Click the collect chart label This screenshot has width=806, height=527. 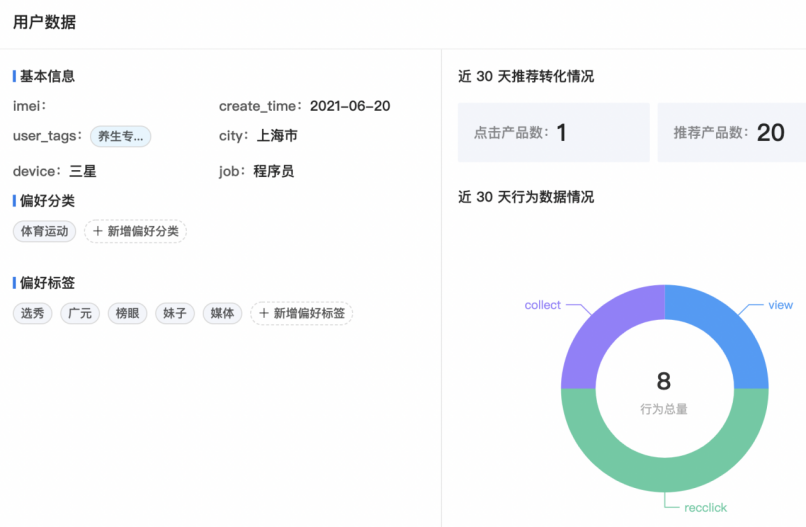[542, 305]
